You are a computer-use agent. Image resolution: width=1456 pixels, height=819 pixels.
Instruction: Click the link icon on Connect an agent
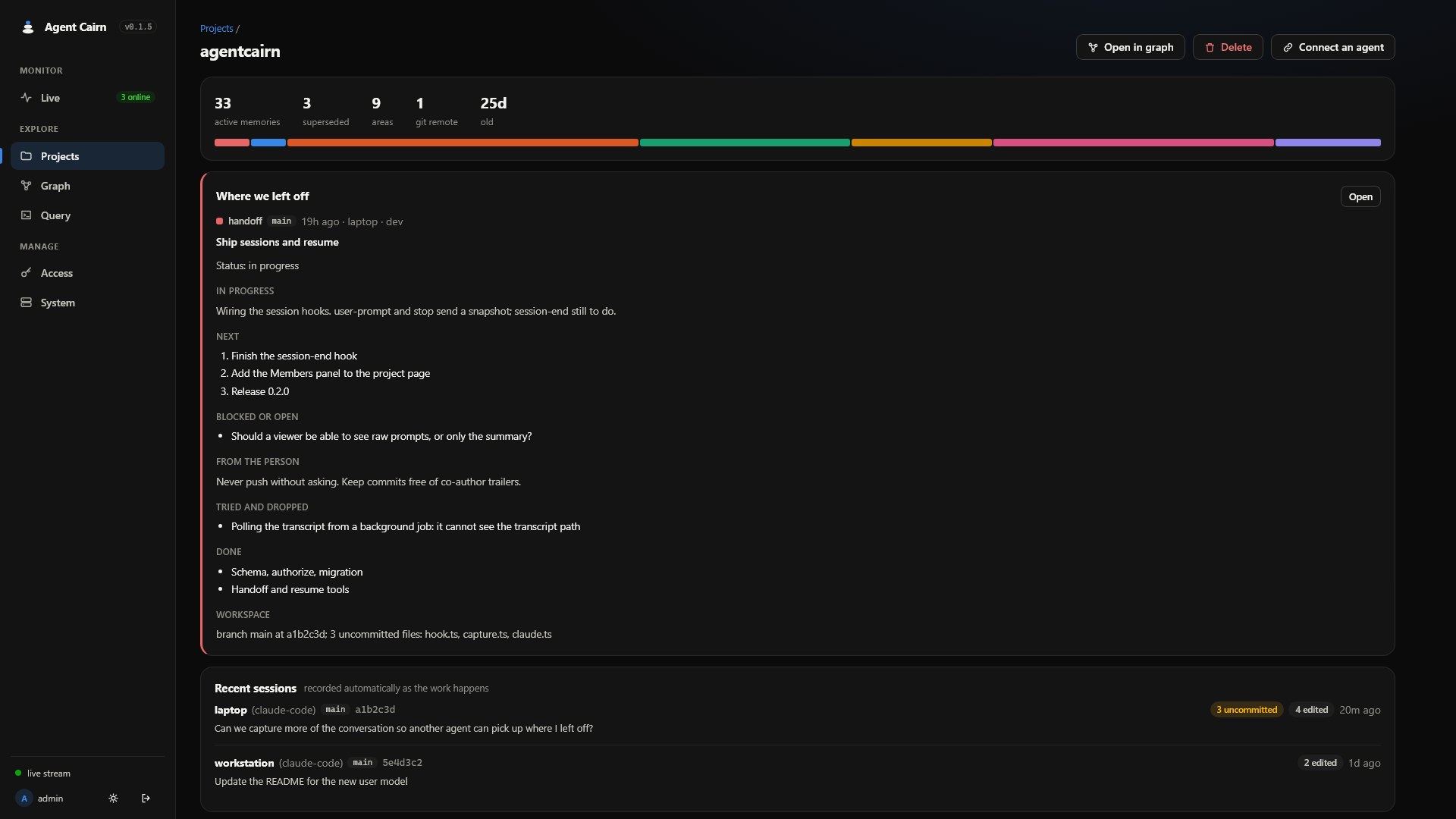point(1288,48)
